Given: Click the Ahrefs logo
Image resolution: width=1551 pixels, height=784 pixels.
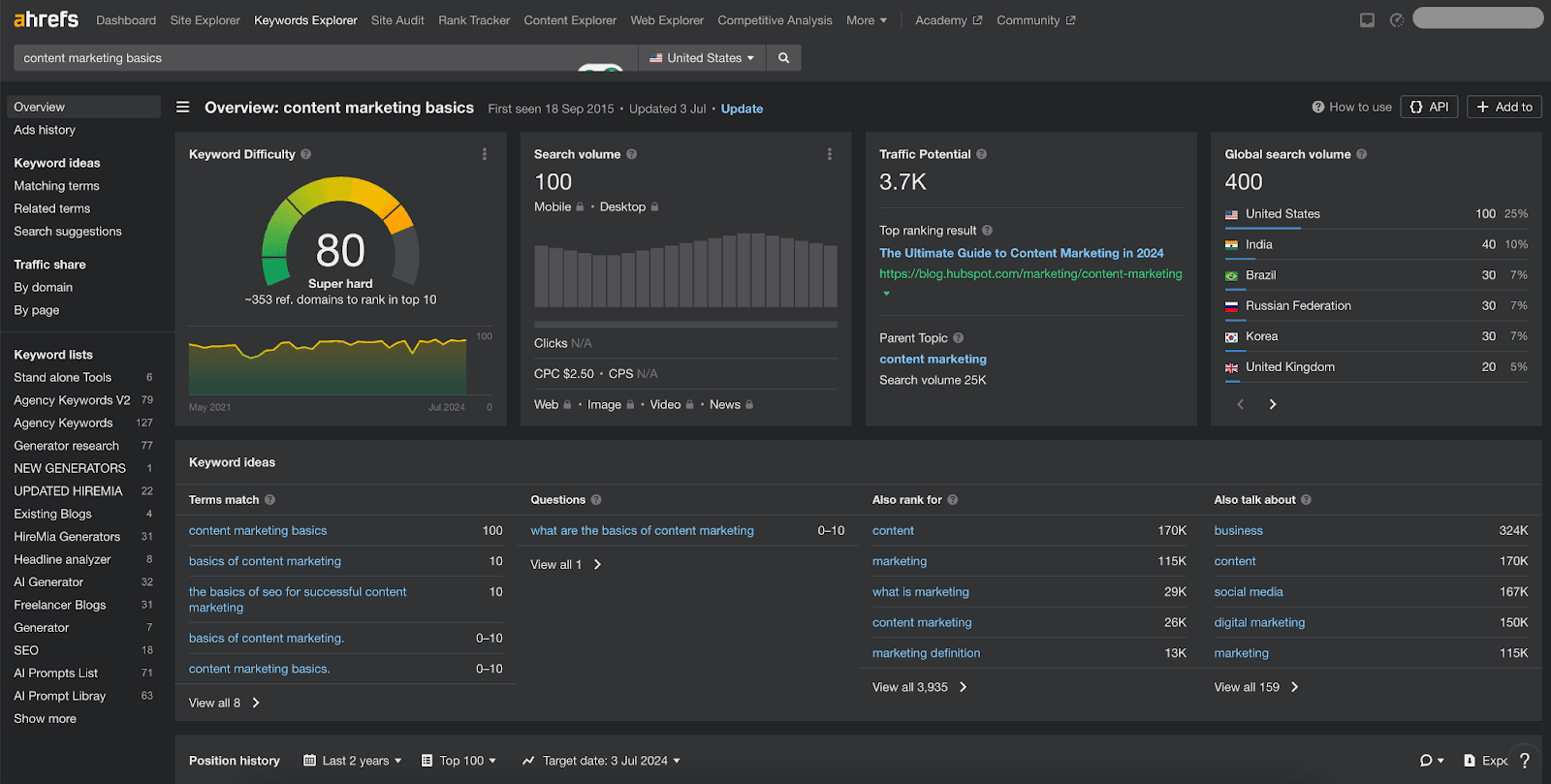Looking at the screenshot, I should [46, 19].
